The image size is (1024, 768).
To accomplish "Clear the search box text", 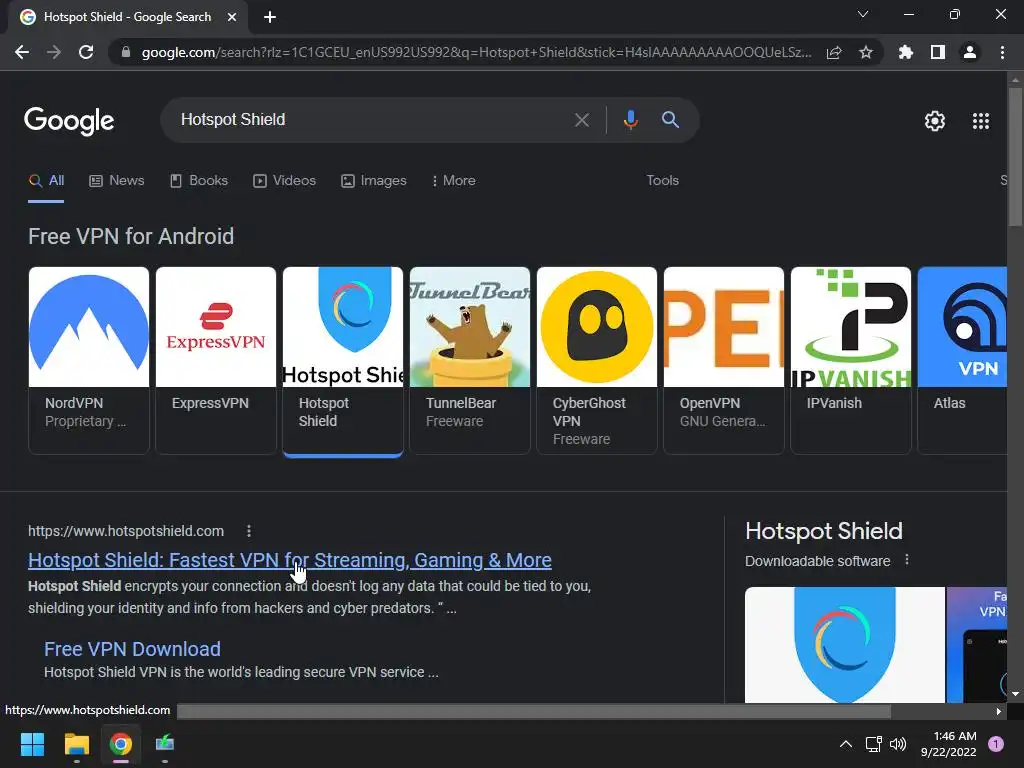I will point(581,120).
